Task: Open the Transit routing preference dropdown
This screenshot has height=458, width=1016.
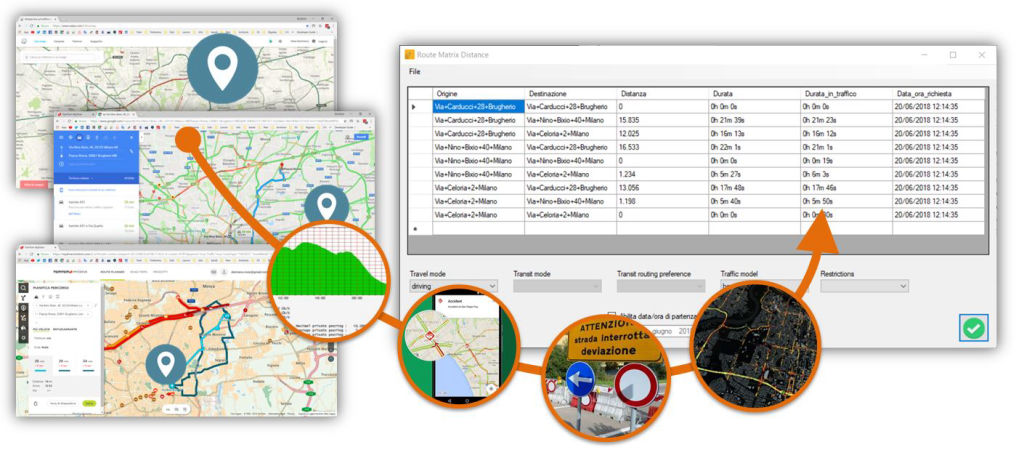Action: (x=661, y=286)
